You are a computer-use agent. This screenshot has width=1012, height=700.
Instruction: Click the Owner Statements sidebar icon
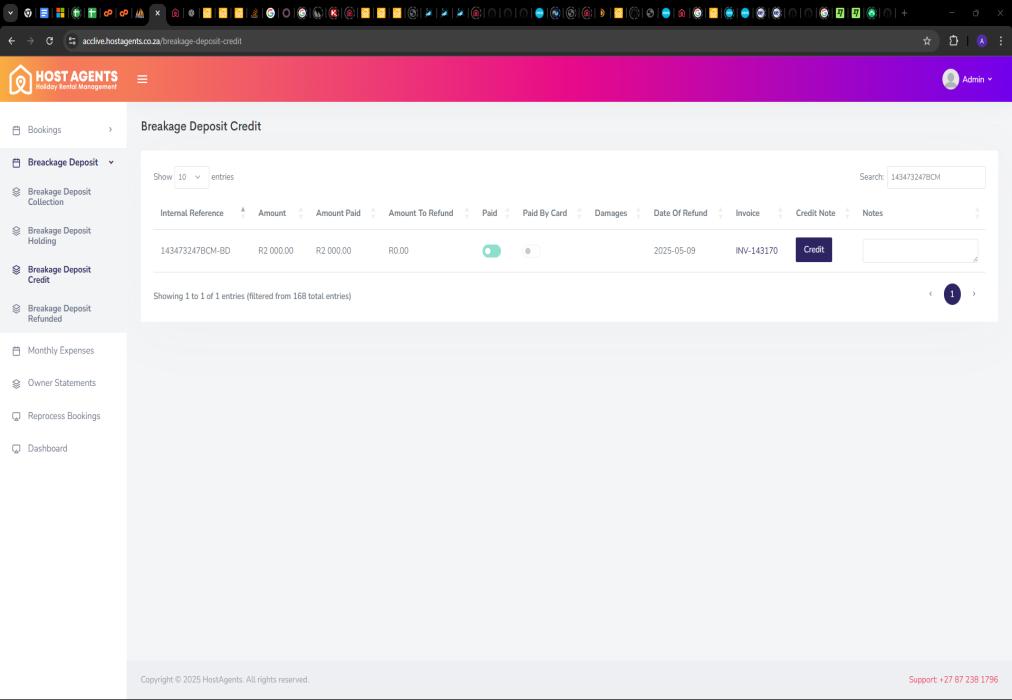[15, 383]
